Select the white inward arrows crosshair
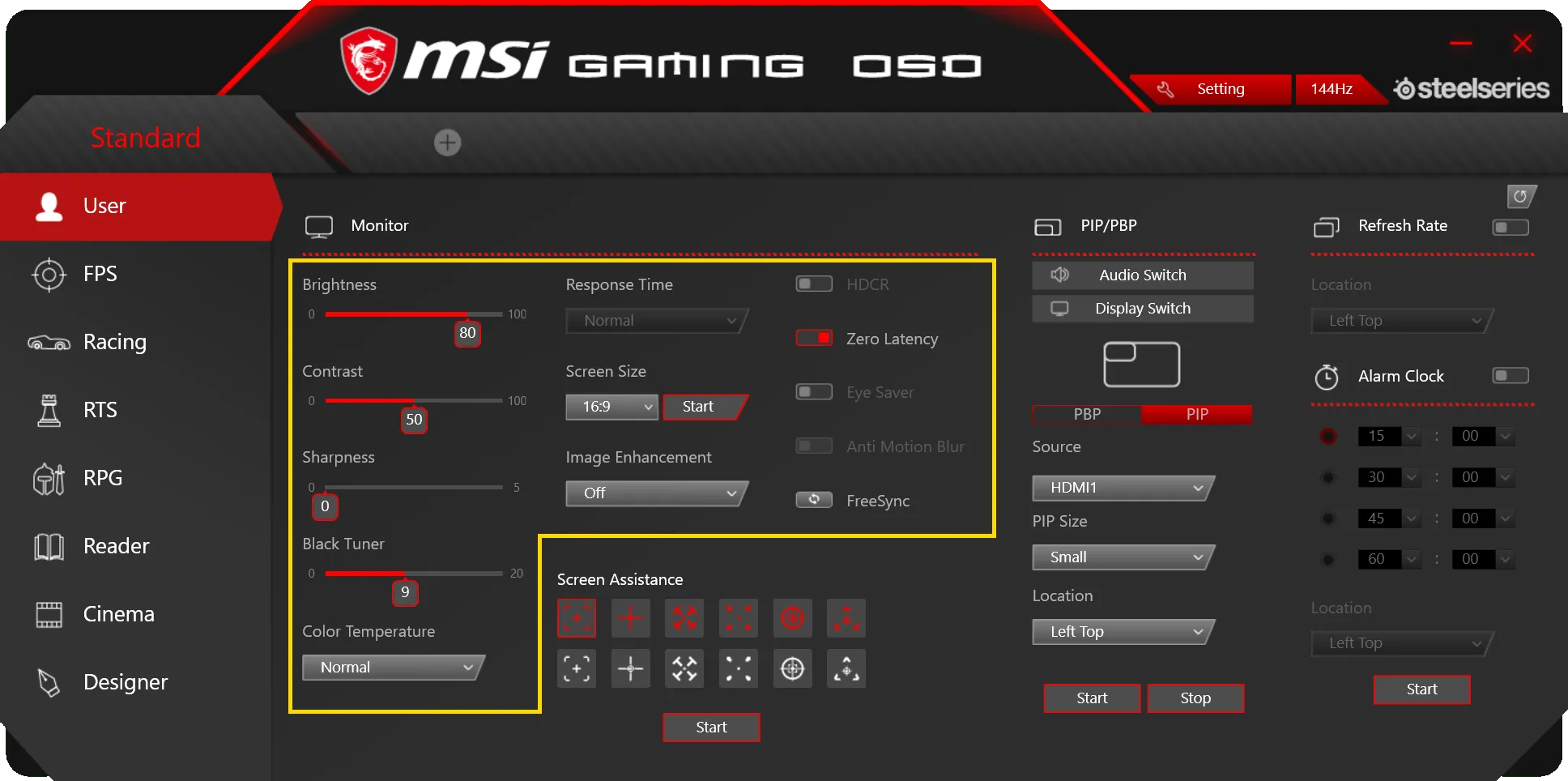This screenshot has height=781, width=1568. click(684, 668)
